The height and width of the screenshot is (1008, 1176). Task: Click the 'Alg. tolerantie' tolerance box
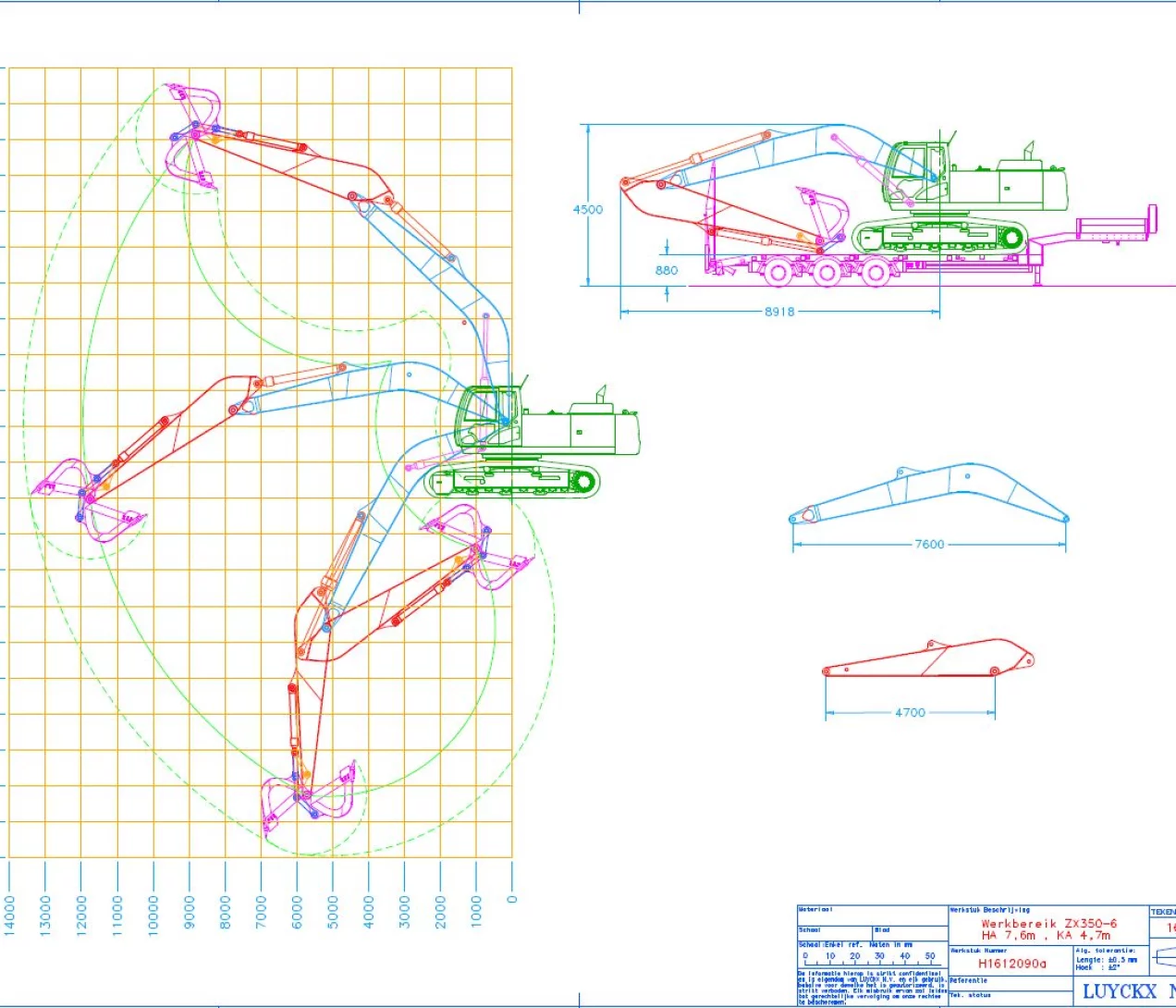(x=1109, y=960)
